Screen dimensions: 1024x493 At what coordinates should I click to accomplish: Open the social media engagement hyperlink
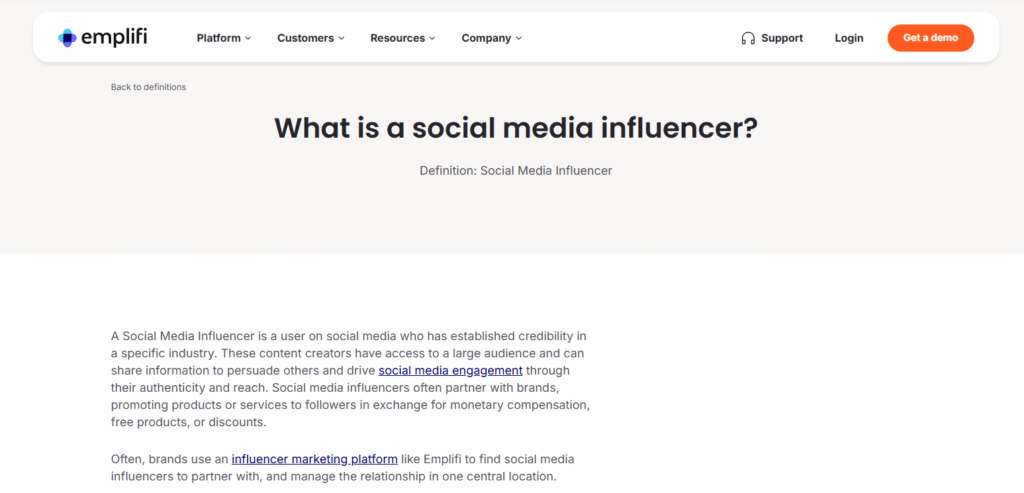450,370
